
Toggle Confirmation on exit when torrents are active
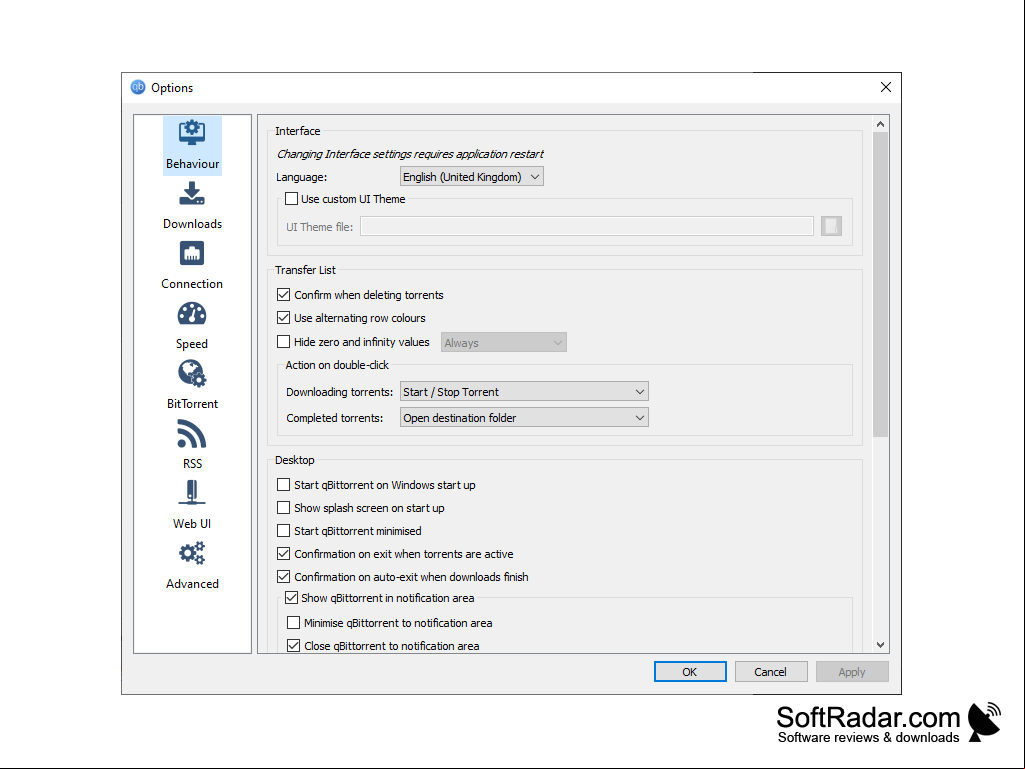tap(284, 554)
